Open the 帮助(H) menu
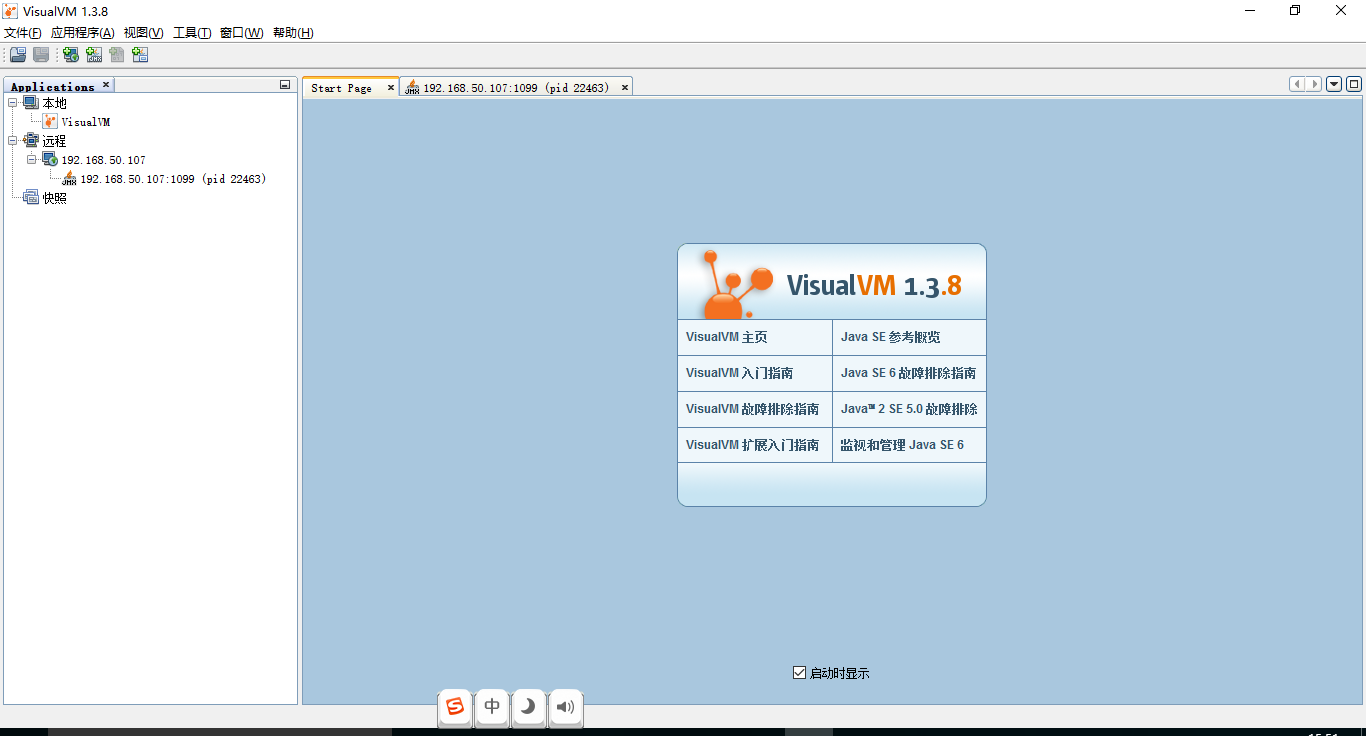Image resolution: width=1366 pixels, height=736 pixels. [293, 33]
